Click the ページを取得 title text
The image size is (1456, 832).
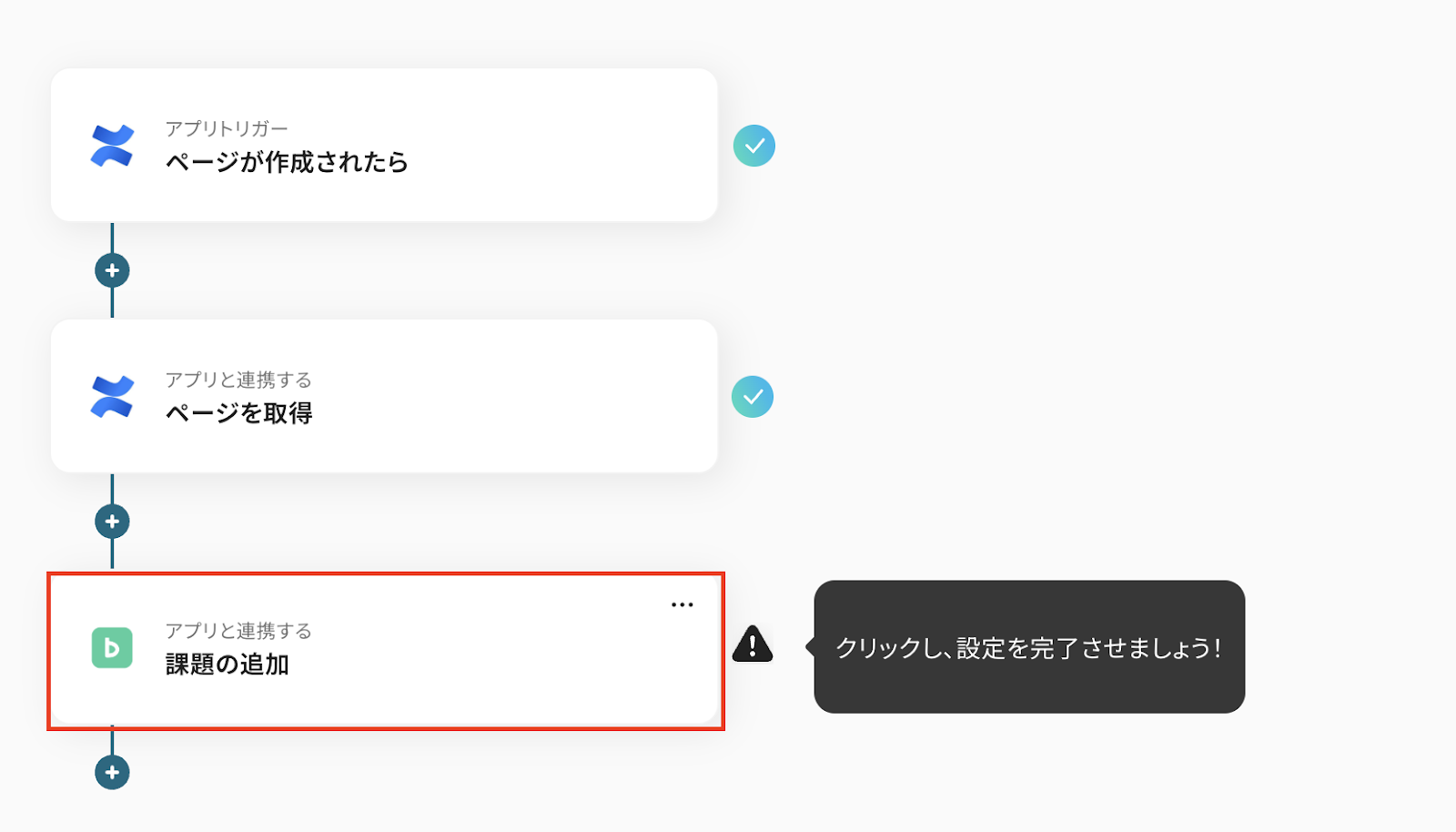(239, 413)
